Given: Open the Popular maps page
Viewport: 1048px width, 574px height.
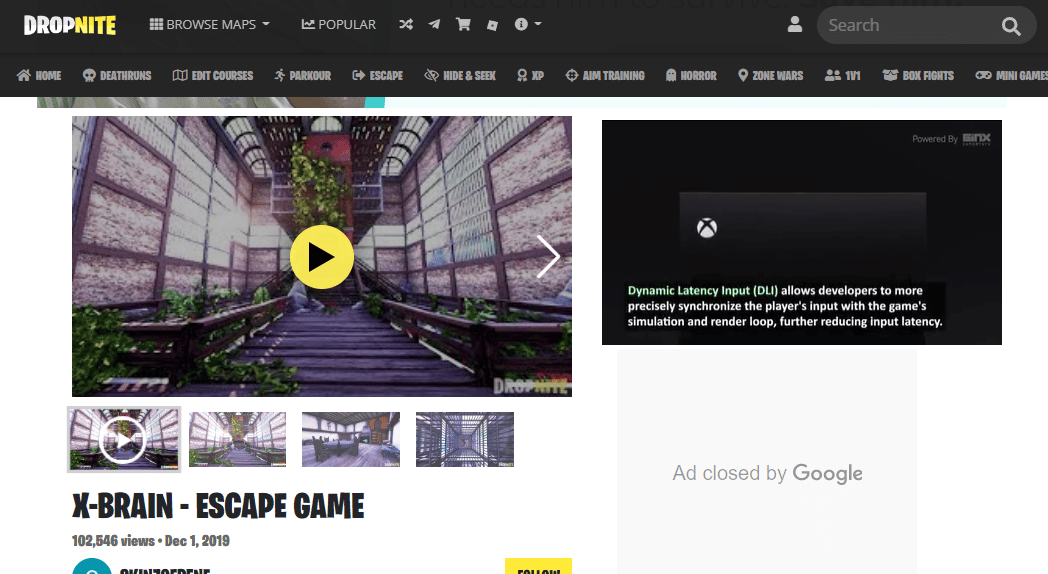Looking at the screenshot, I should pos(339,25).
